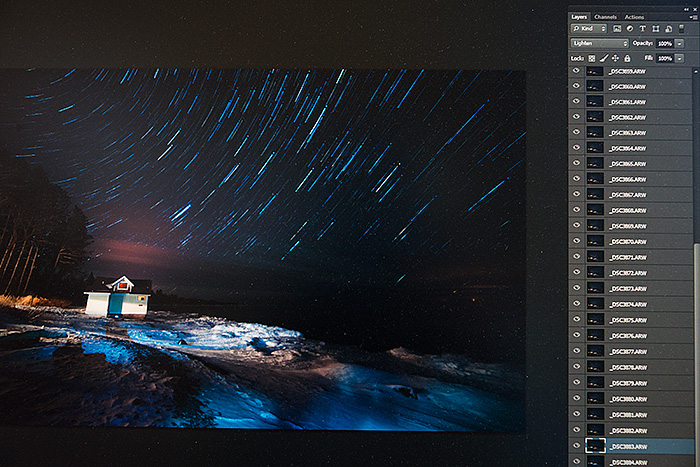The height and width of the screenshot is (467, 700).
Task: Select layer named _DSC3866.ARW
Action: (x=628, y=179)
